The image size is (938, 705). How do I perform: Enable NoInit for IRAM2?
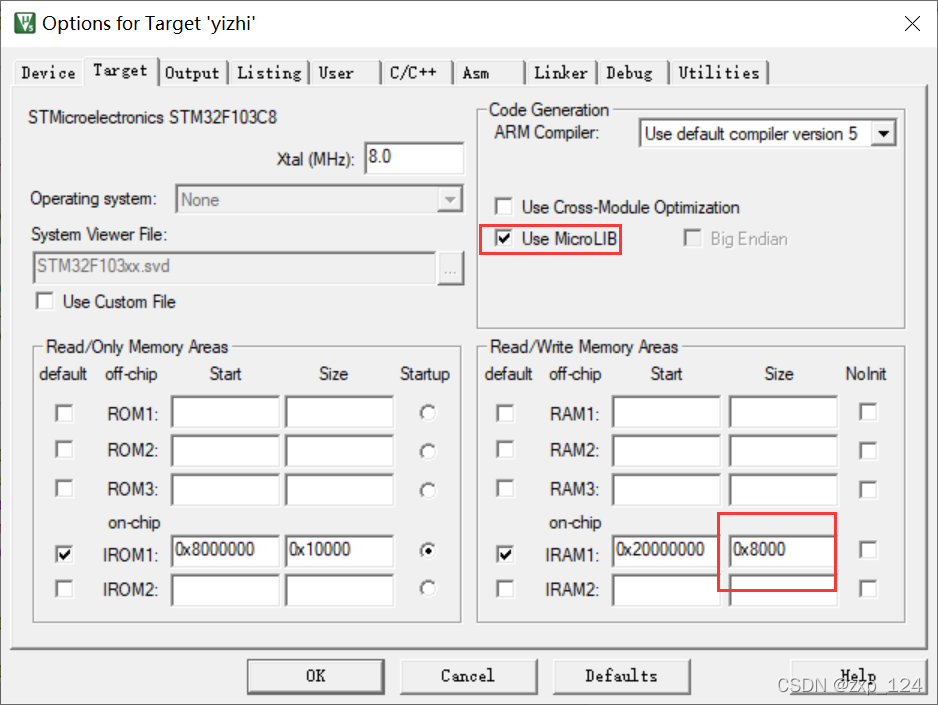868,588
